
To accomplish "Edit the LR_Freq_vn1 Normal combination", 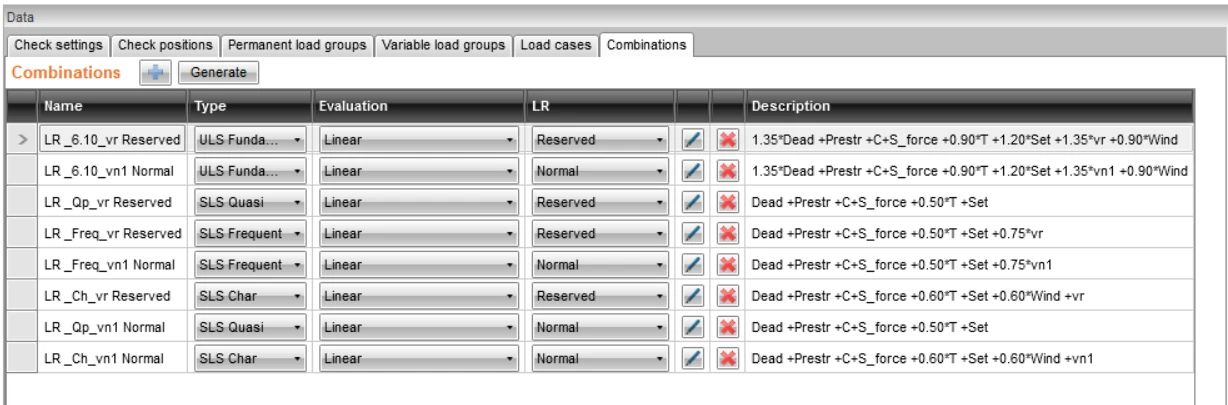I will coord(691,265).
